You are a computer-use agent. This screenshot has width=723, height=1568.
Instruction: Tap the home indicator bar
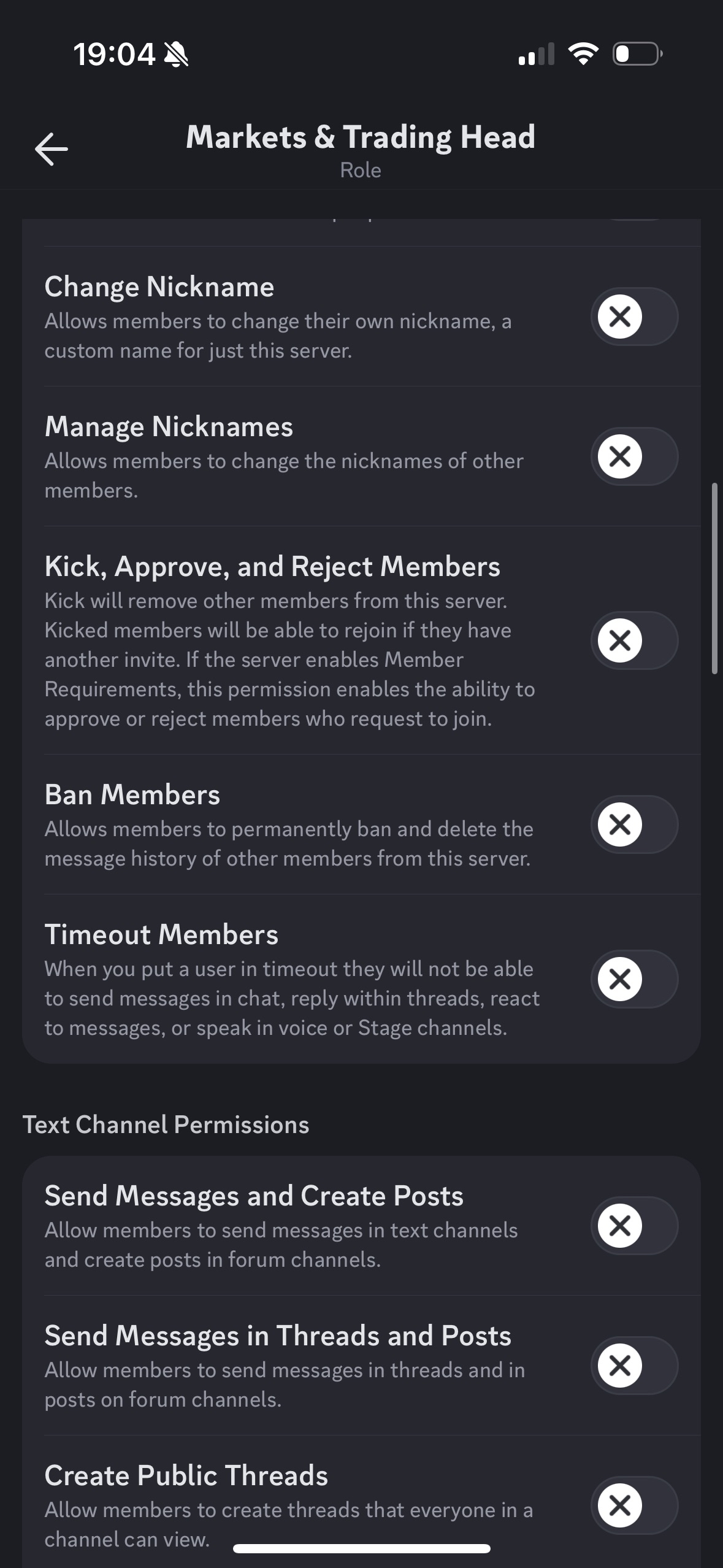click(362, 1548)
